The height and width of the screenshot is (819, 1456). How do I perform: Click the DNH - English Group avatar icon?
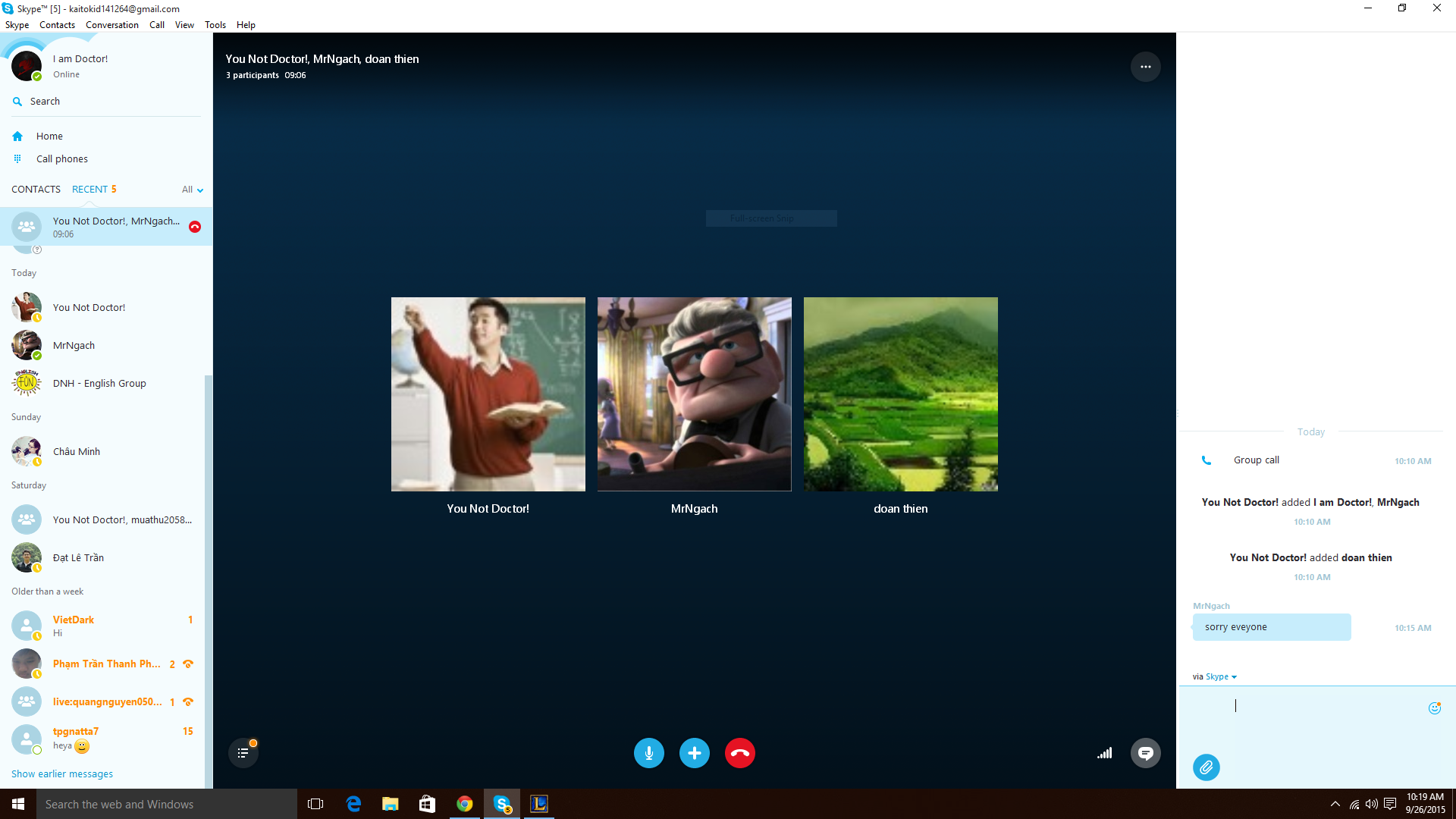tap(27, 383)
